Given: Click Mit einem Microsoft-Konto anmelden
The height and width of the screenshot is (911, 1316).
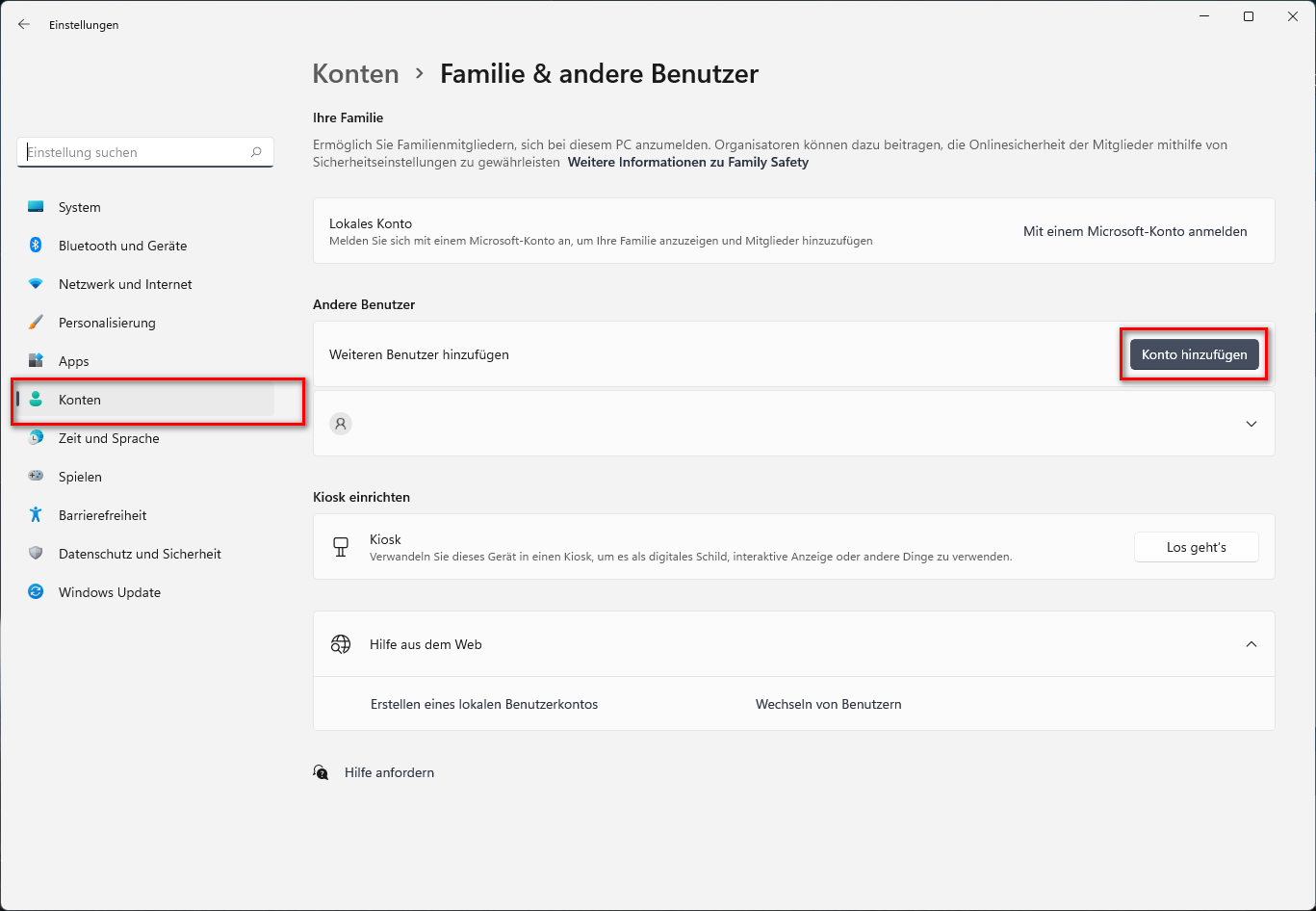Looking at the screenshot, I should tap(1134, 231).
